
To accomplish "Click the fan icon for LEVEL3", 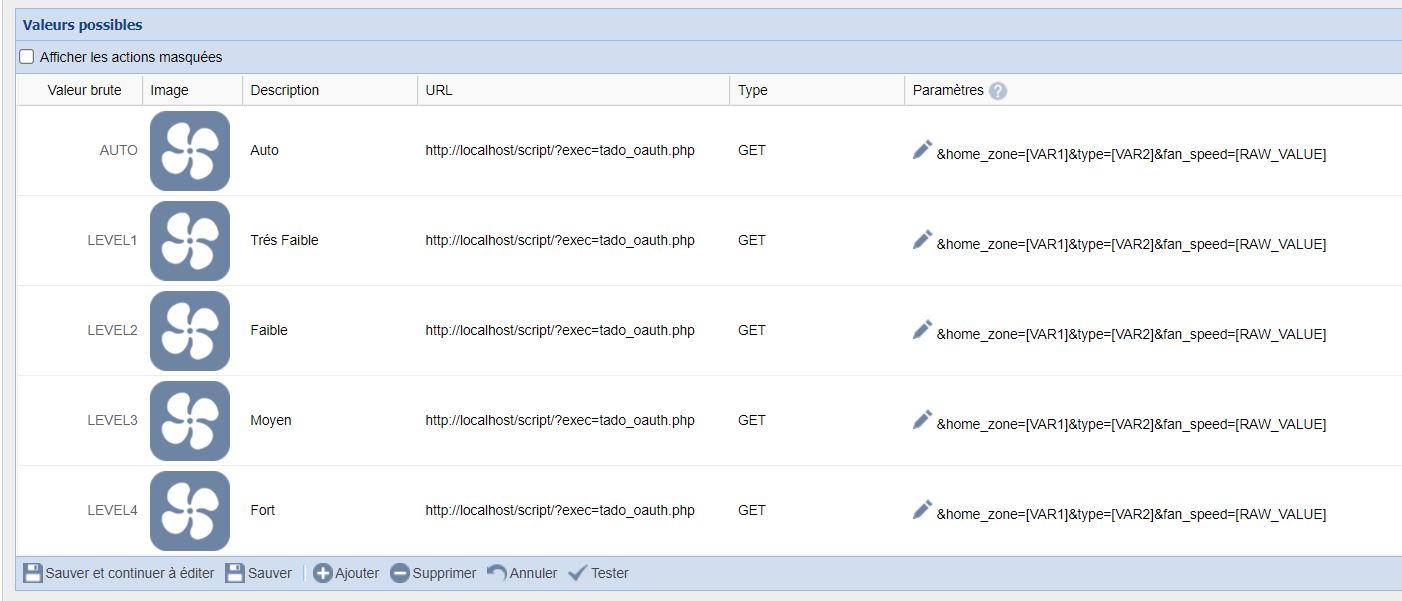I will (190, 421).
